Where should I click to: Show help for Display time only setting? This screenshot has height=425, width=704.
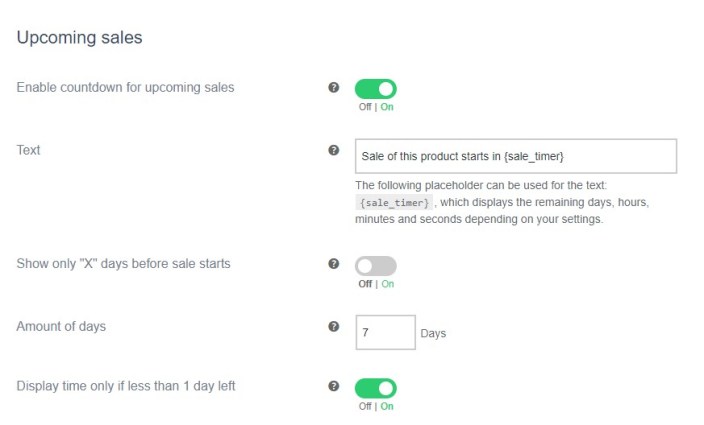(x=334, y=386)
